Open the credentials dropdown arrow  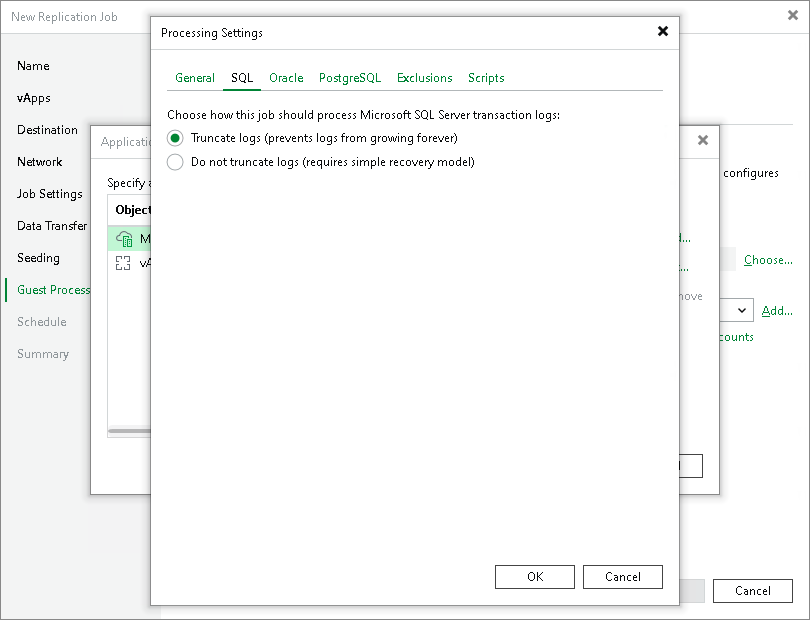coord(742,311)
